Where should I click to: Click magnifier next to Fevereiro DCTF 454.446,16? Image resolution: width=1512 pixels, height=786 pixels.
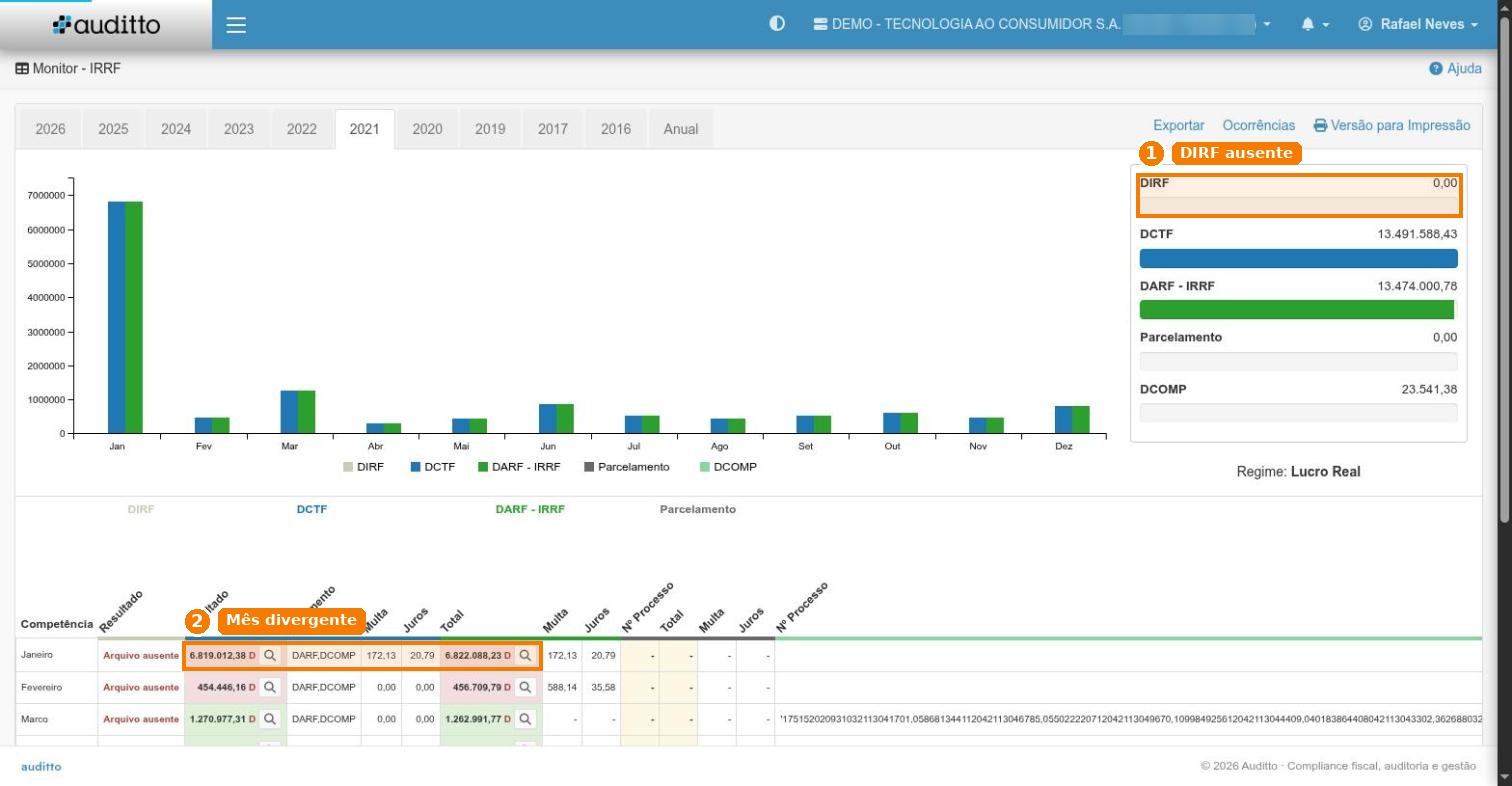pyautogui.click(x=269, y=688)
